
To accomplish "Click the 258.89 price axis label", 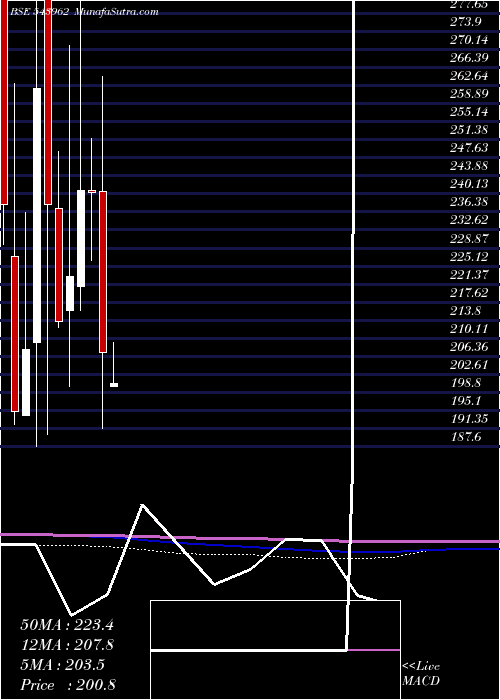I will tap(469, 94).
